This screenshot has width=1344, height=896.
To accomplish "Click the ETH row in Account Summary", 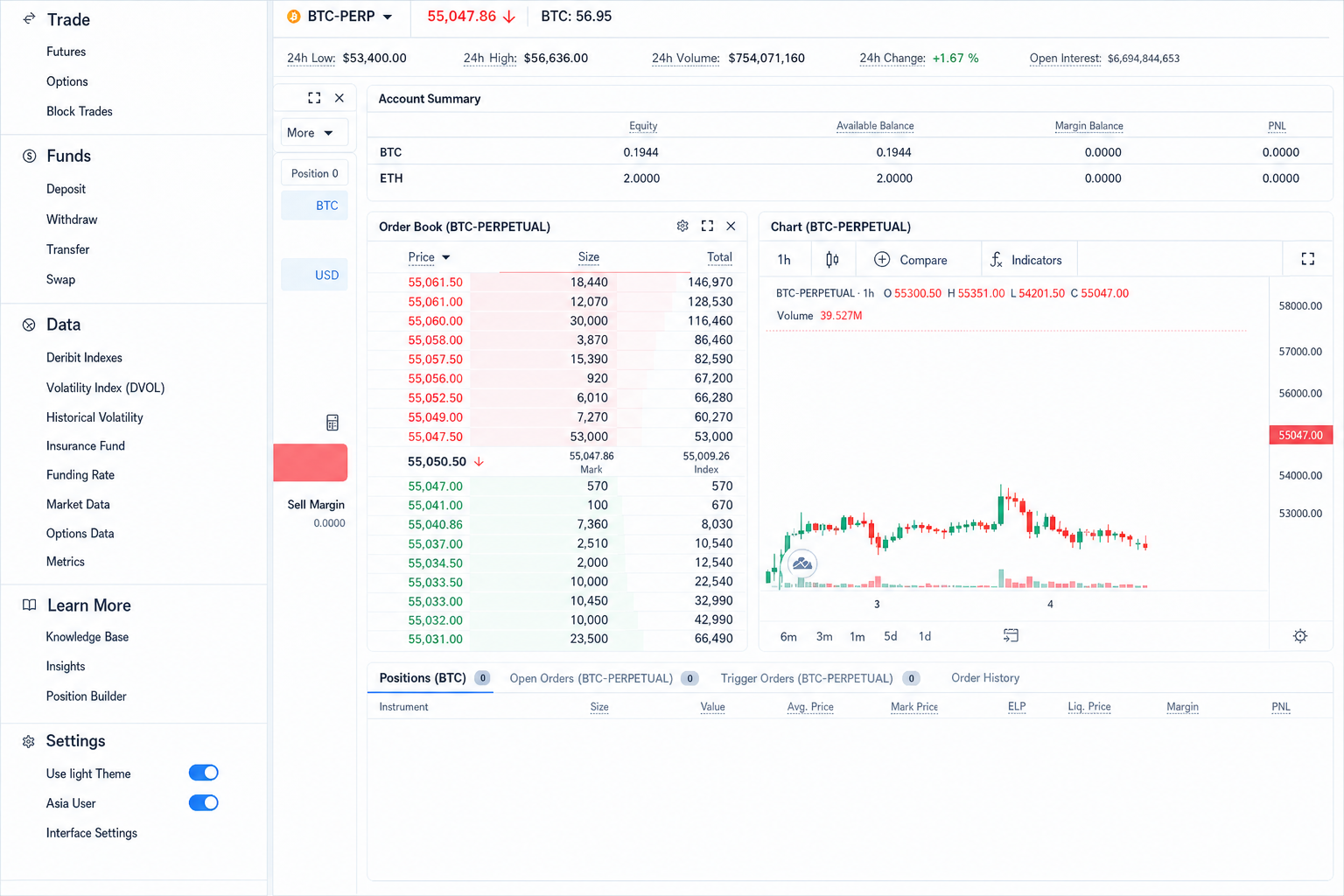I will click(x=849, y=178).
